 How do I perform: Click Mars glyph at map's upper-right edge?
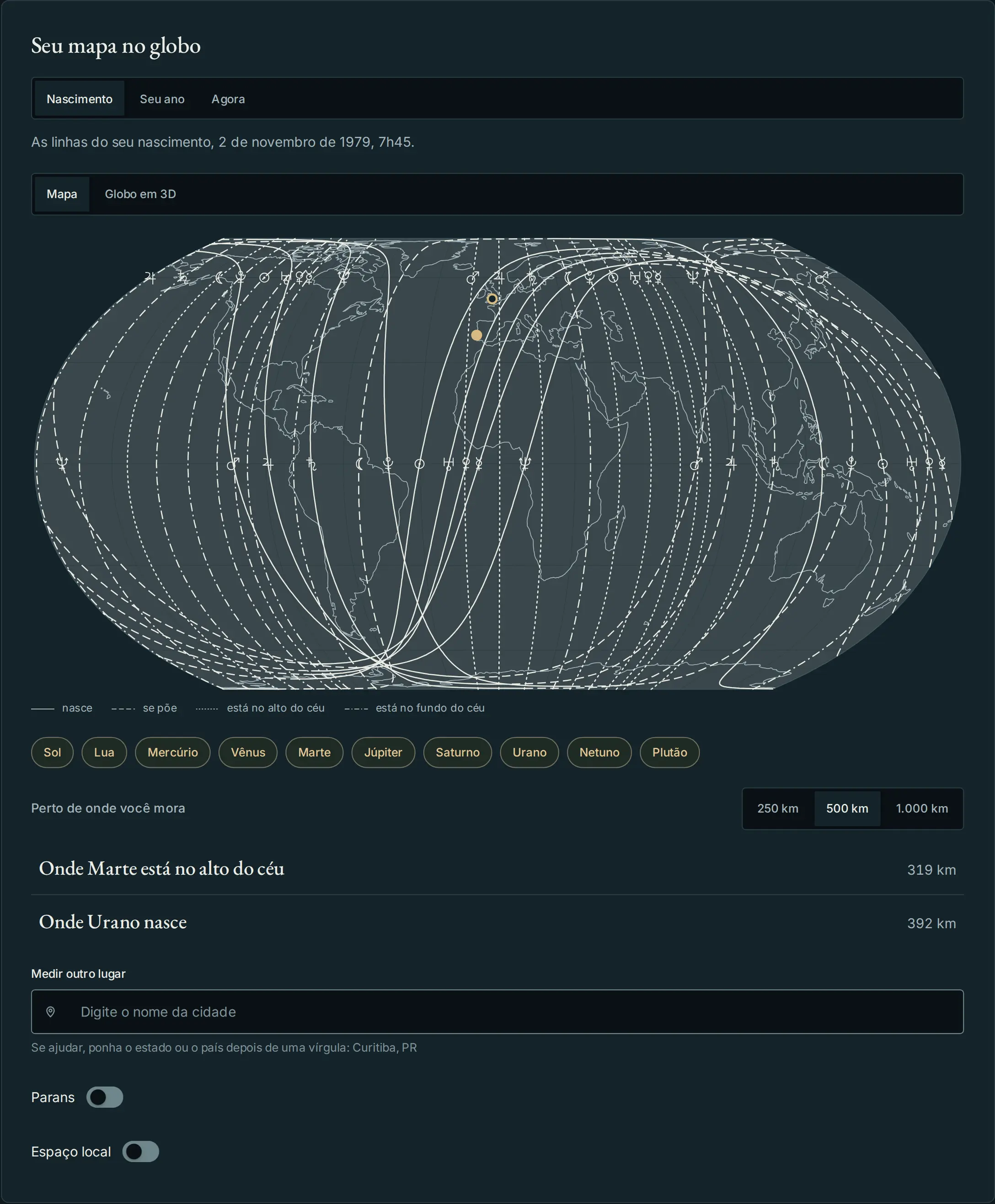pyautogui.click(x=821, y=278)
